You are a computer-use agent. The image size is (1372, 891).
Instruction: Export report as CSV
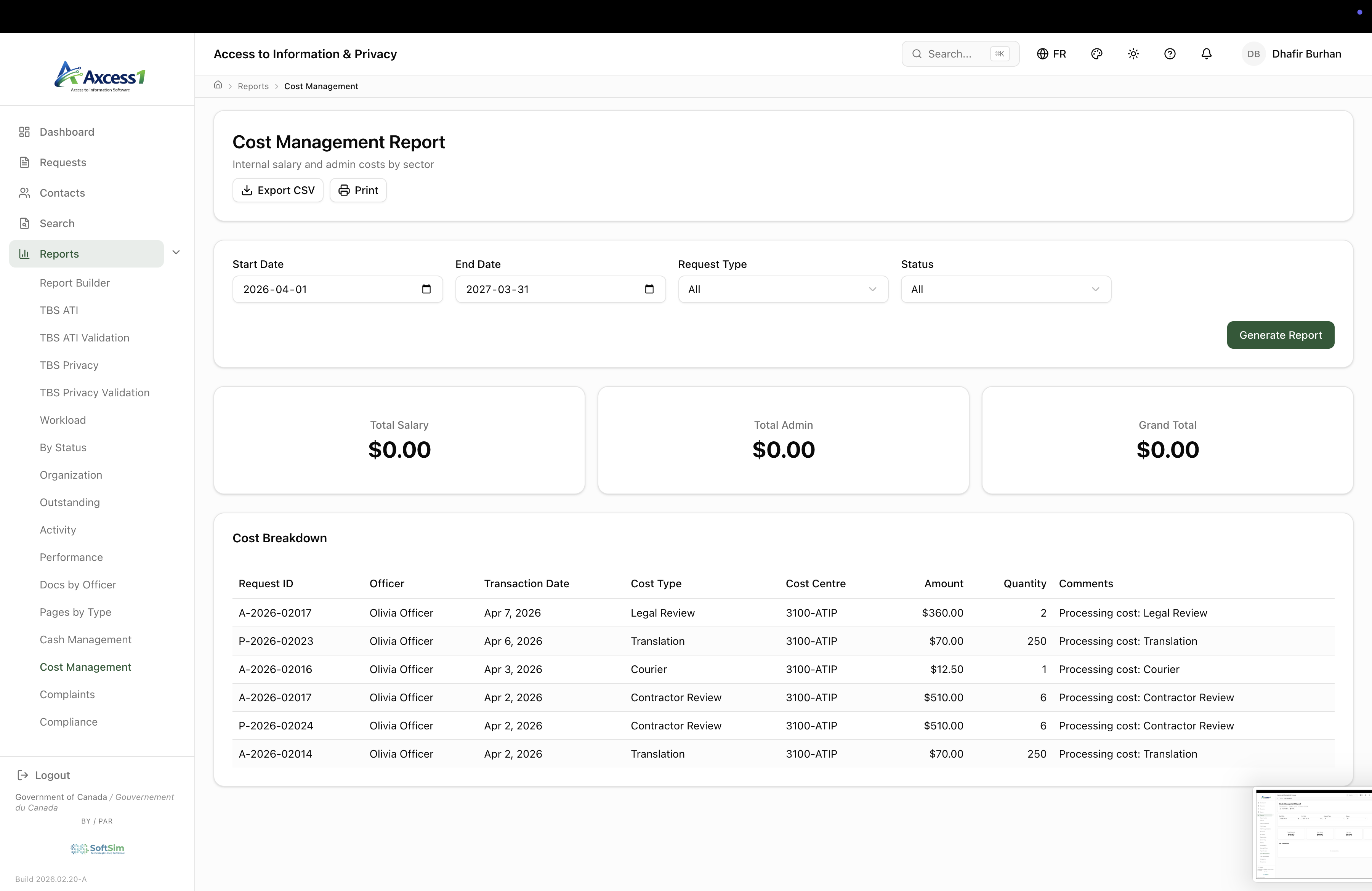[278, 190]
